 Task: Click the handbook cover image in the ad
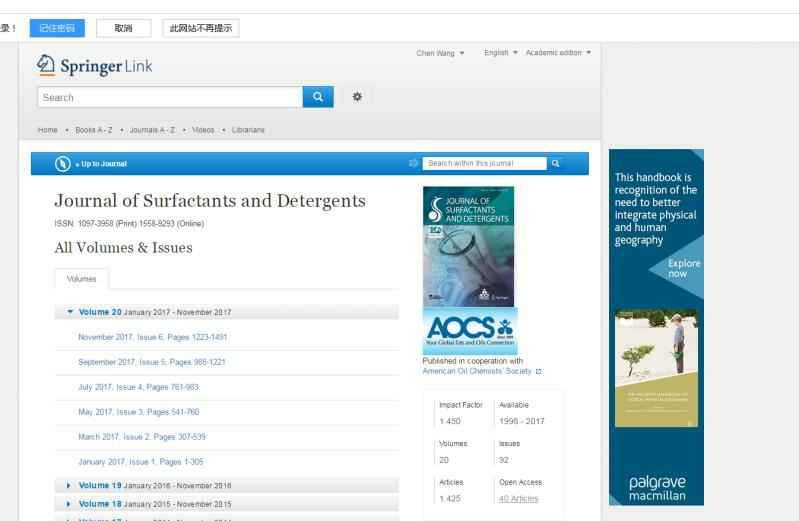pos(656,368)
